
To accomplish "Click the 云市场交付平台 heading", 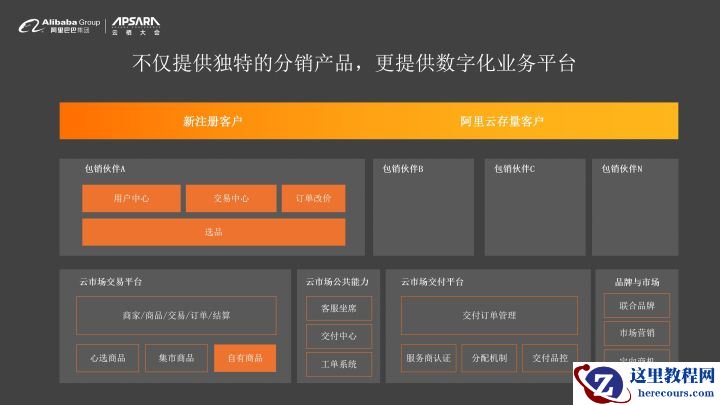I will tap(432, 281).
